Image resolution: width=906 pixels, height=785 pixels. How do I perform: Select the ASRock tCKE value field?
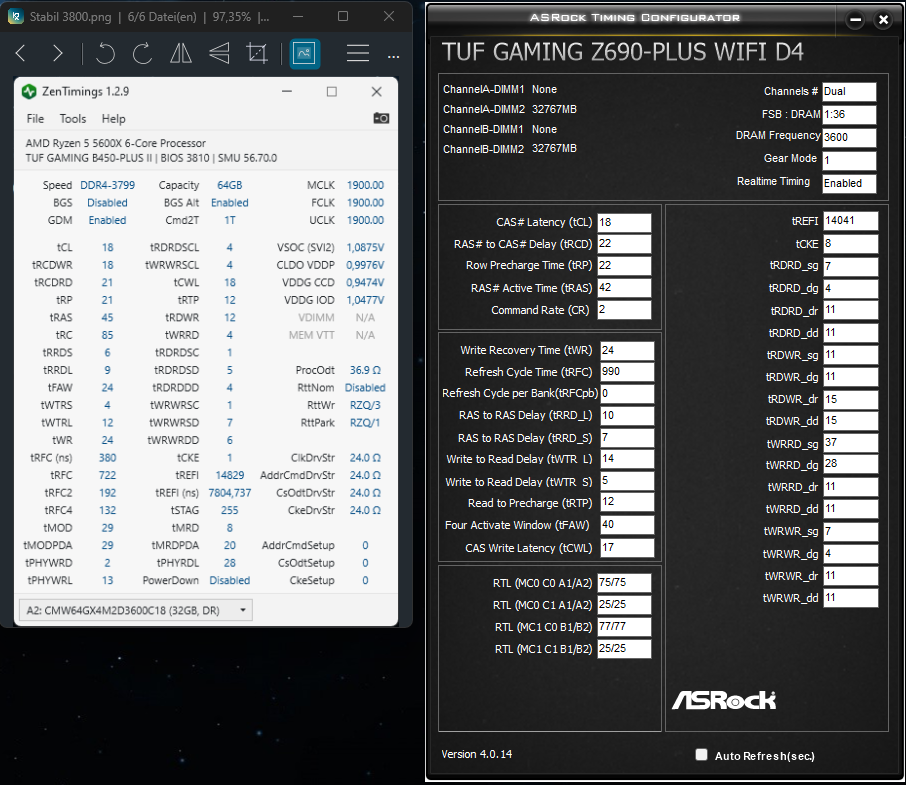(x=851, y=244)
